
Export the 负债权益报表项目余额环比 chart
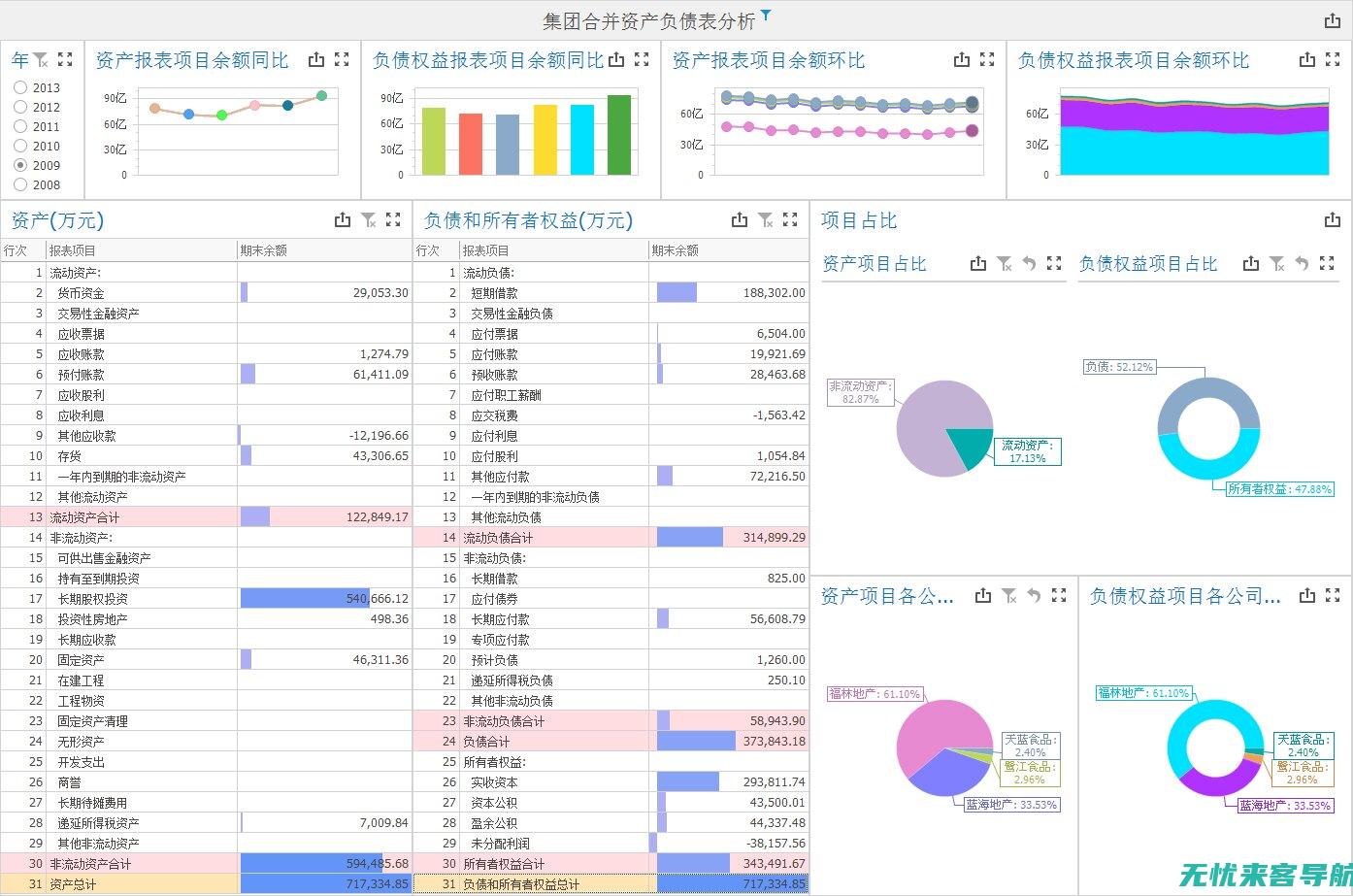tap(1307, 59)
